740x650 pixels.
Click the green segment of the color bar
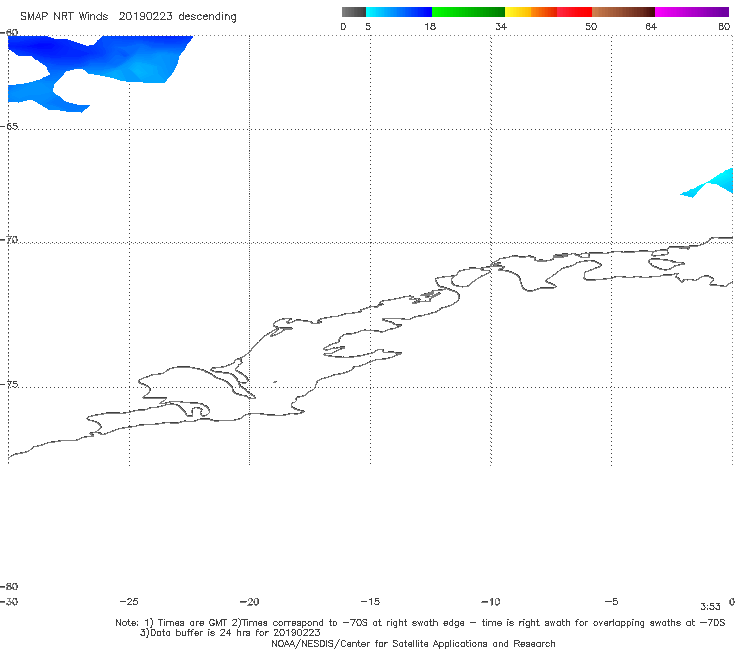[x=468, y=12]
